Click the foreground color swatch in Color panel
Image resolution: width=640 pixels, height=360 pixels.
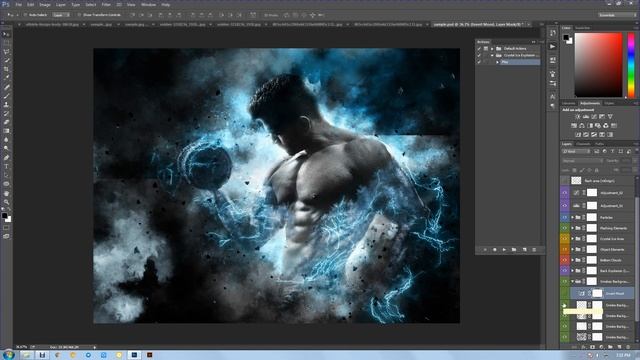click(566, 38)
